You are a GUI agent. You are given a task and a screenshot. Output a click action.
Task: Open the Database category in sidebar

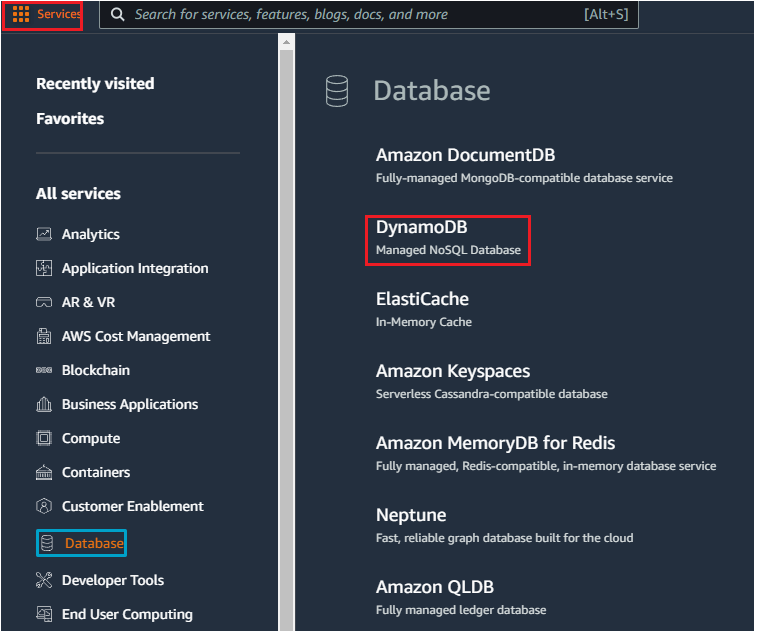94,543
